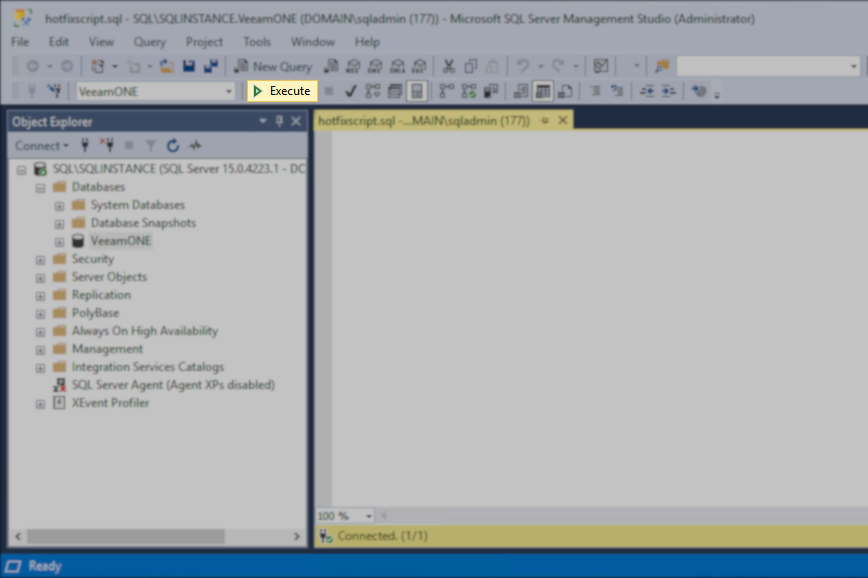Screen dimensions: 868x578
Task: Click the Connect Object Explorer plug icon
Action: coord(85,146)
